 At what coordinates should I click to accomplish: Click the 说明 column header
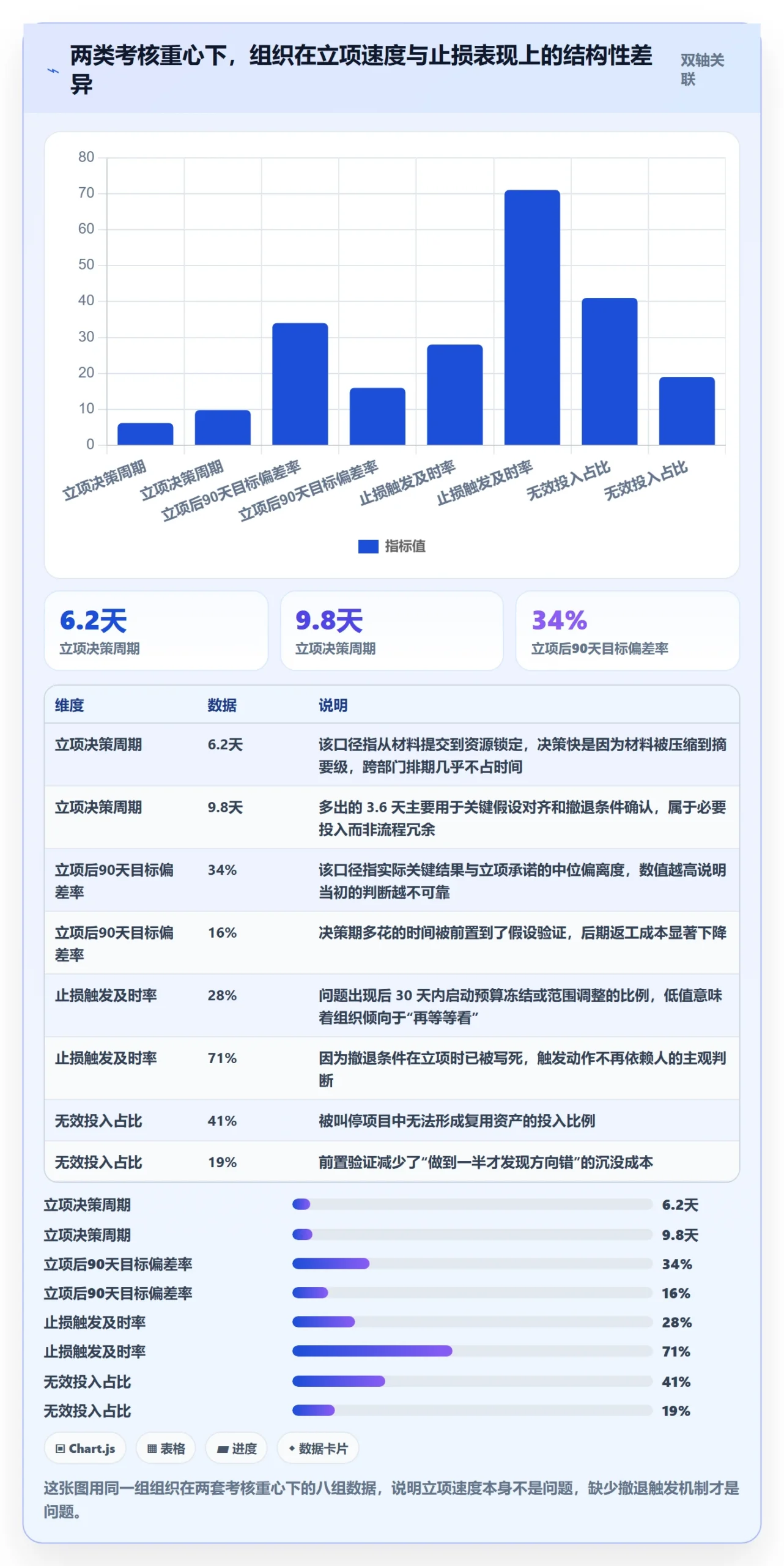(333, 705)
